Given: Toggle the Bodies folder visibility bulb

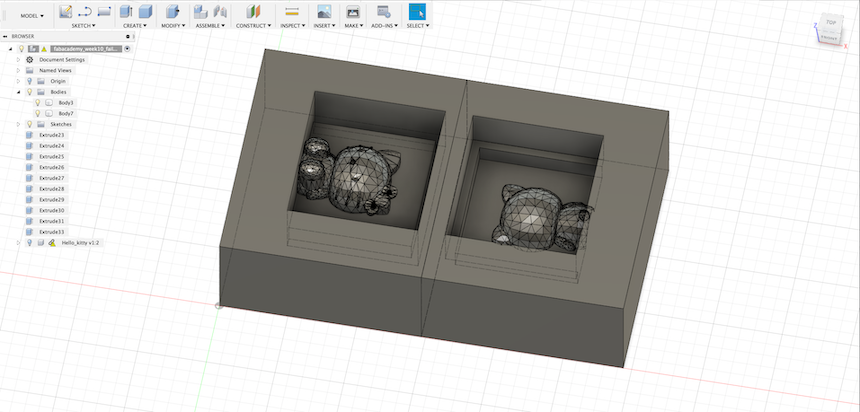Looking at the screenshot, I should 30,92.
